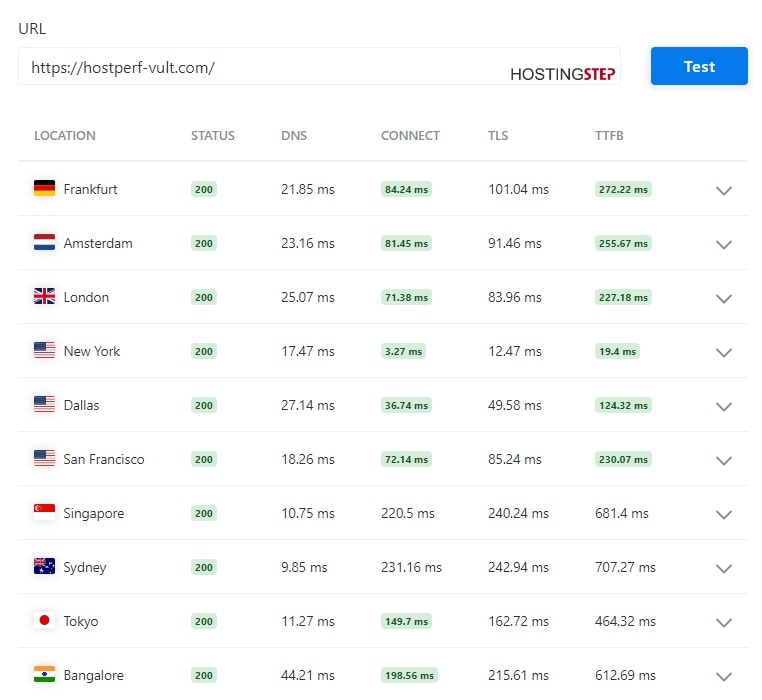Select the LOCATION column header
This screenshot has width=762, height=700.
pos(65,136)
